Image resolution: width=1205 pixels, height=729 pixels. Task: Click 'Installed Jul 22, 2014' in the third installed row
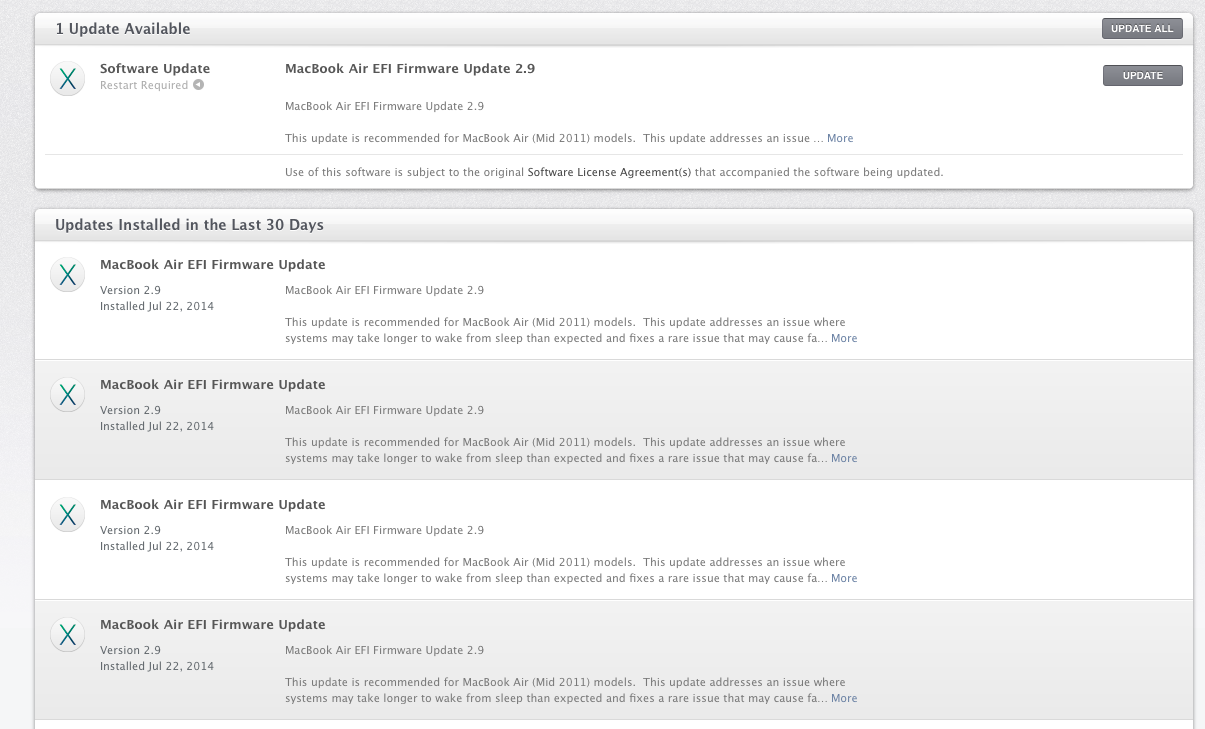(157, 546)
